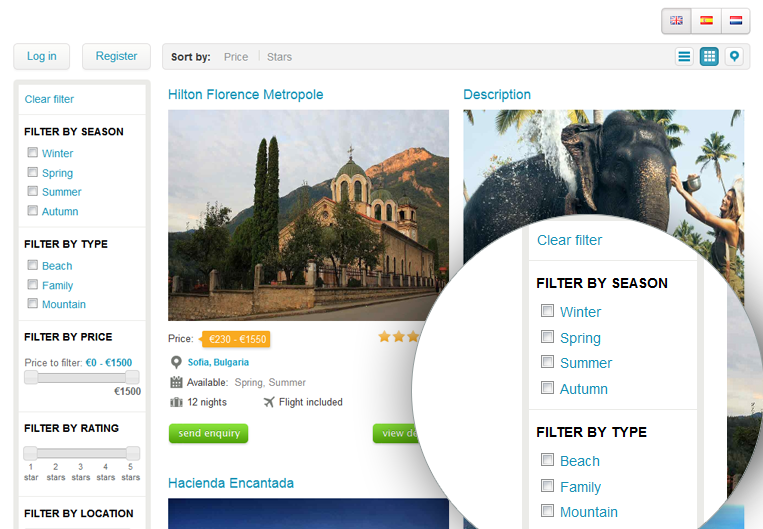Tick the Beach checkbox in magnified circle
Image resolution: width=763 pixels, height=529 pixels.
point(547,459)
